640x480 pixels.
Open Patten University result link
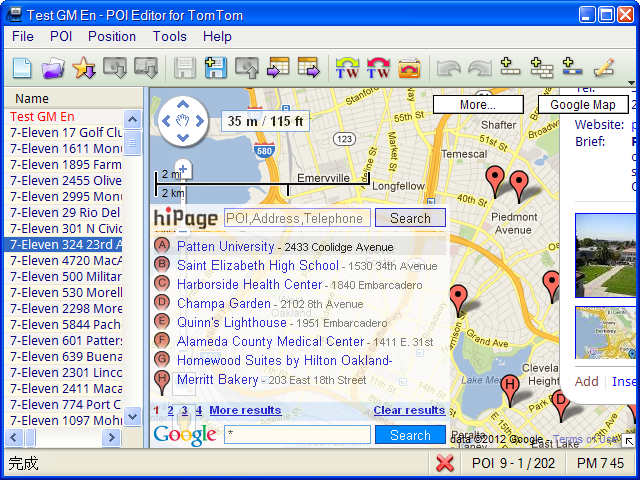click(x=225, y=247)
